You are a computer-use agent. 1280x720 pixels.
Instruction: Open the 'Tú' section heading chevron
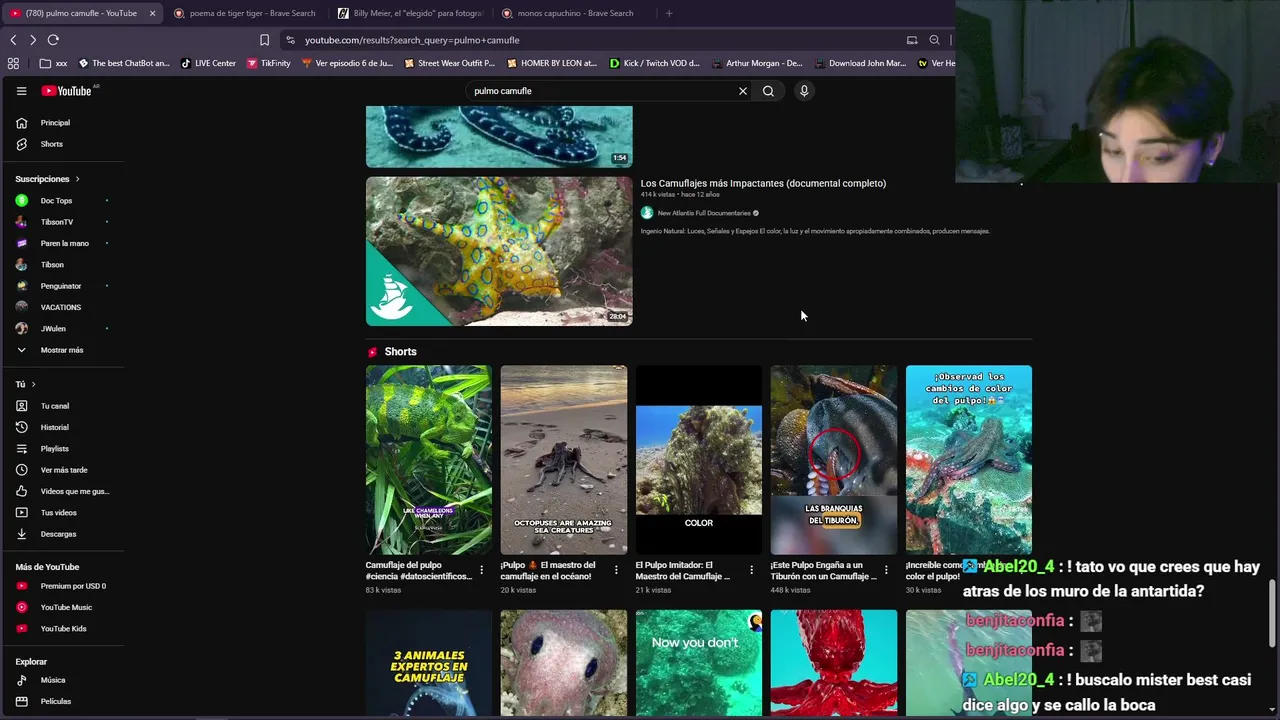33,384
